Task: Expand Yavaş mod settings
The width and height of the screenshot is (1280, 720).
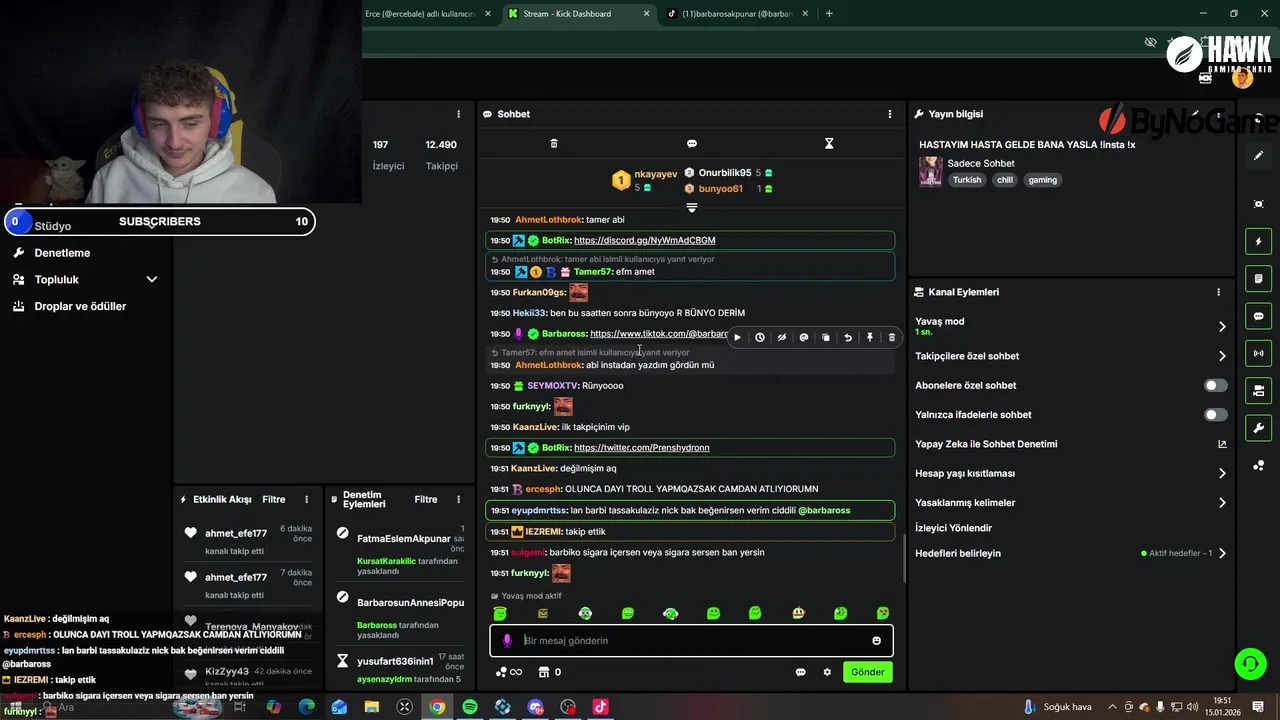Action: point(1222,326)
